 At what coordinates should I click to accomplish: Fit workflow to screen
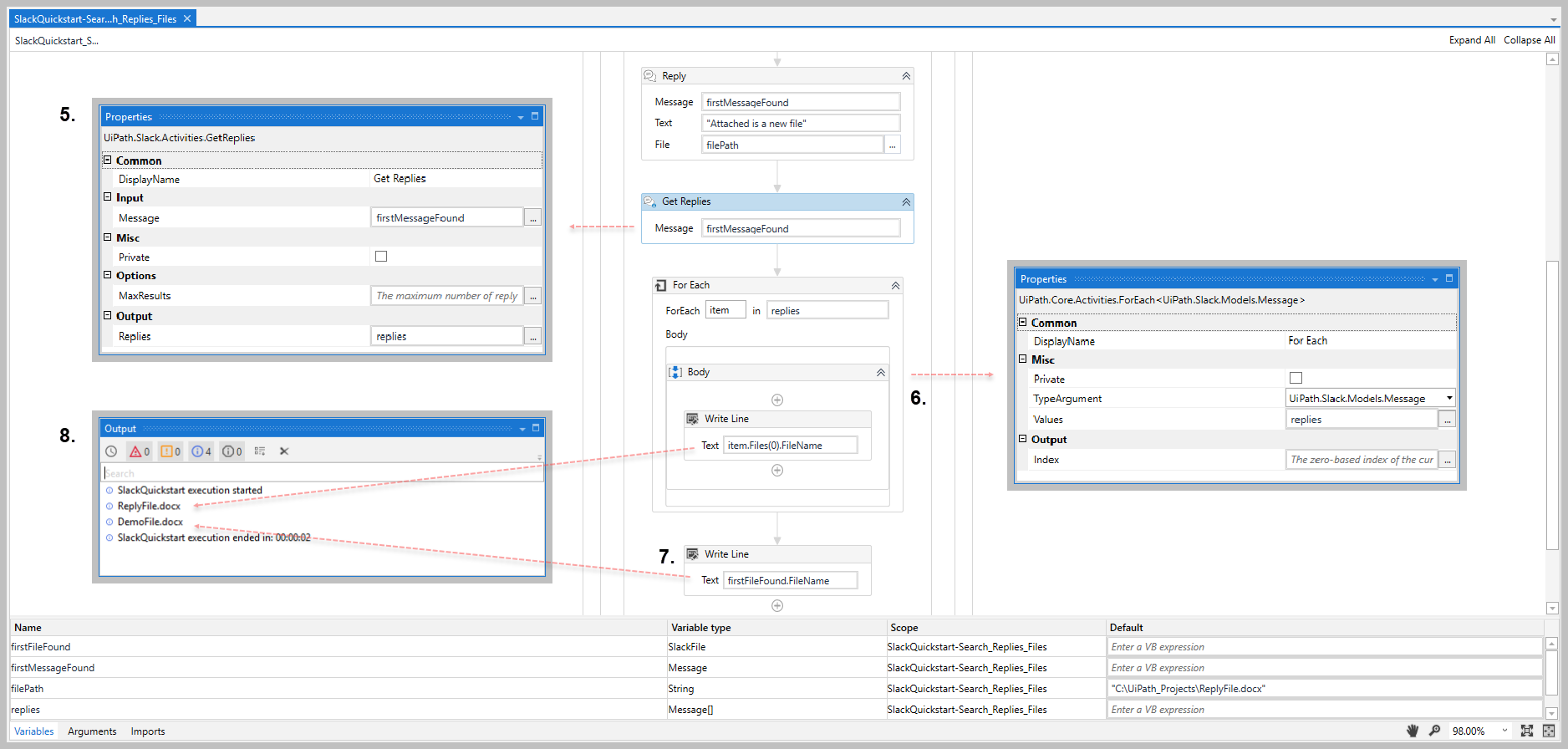1527,731
